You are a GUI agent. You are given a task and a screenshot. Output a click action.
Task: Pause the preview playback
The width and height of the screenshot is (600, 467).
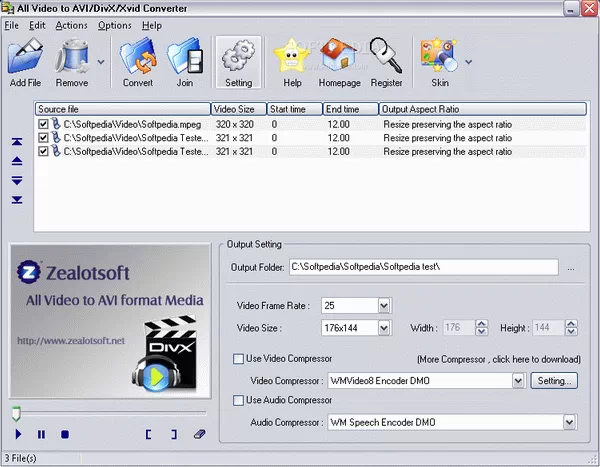[x=41, y=434]
